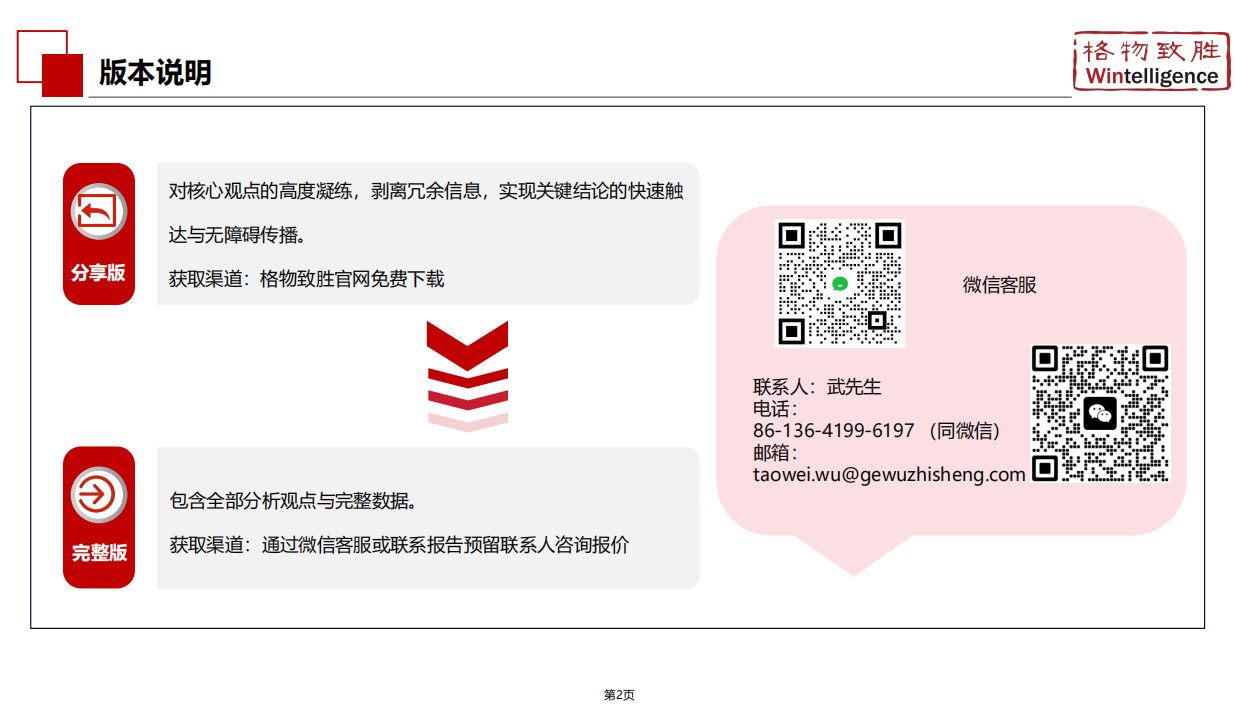Click the 获取渠道：通过微信客服 contact line
Screen dimensions: 1240x708
(x=399, y=545)
